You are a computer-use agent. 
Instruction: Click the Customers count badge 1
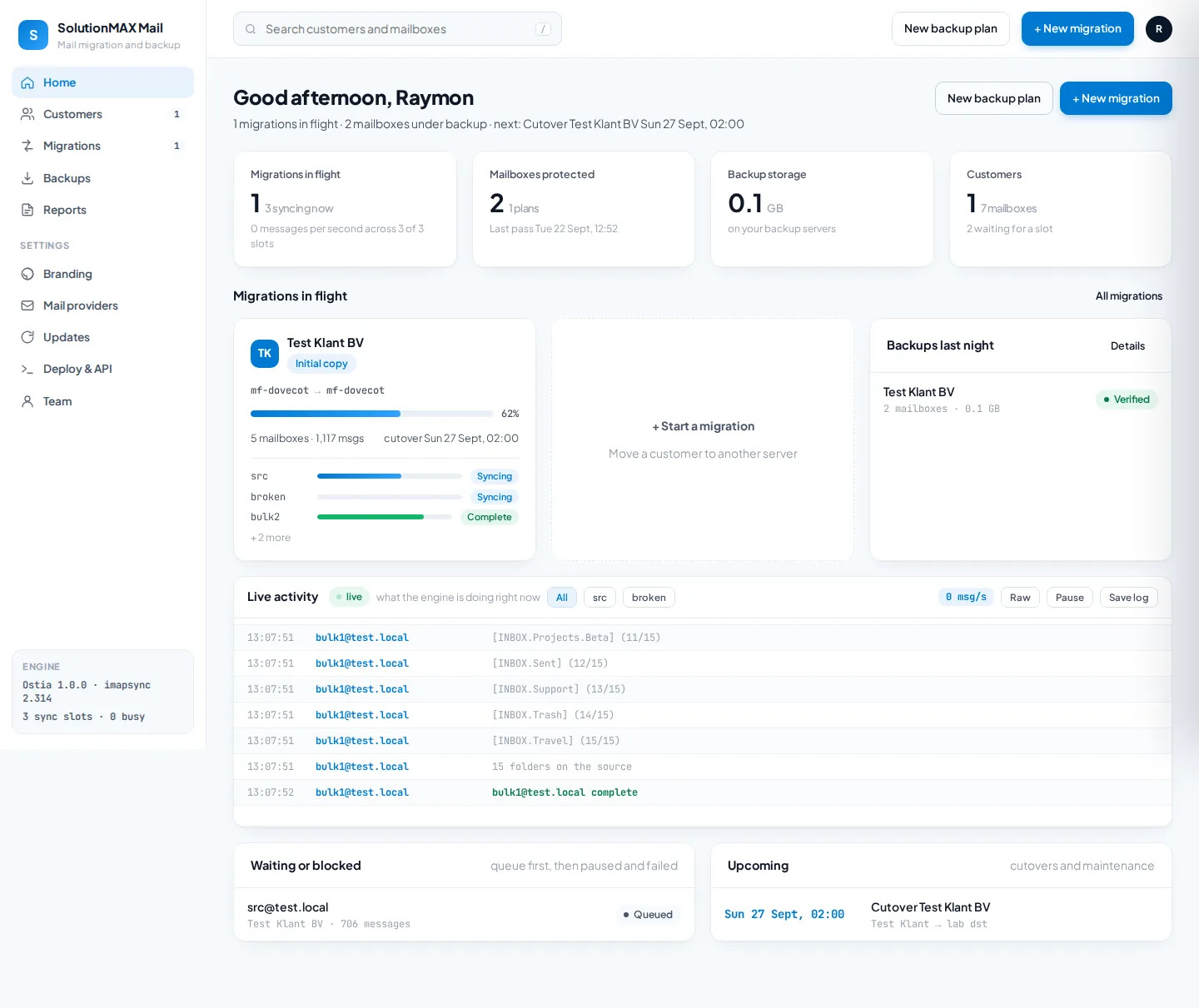point(177,114)
